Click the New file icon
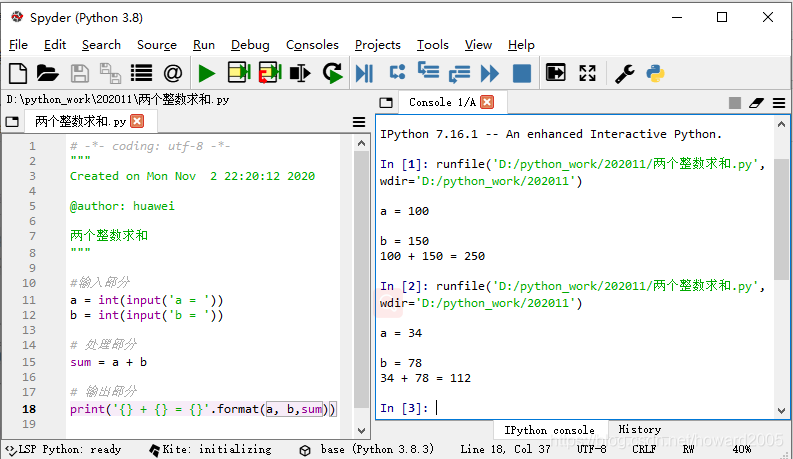793x459 pixels. 18,73
